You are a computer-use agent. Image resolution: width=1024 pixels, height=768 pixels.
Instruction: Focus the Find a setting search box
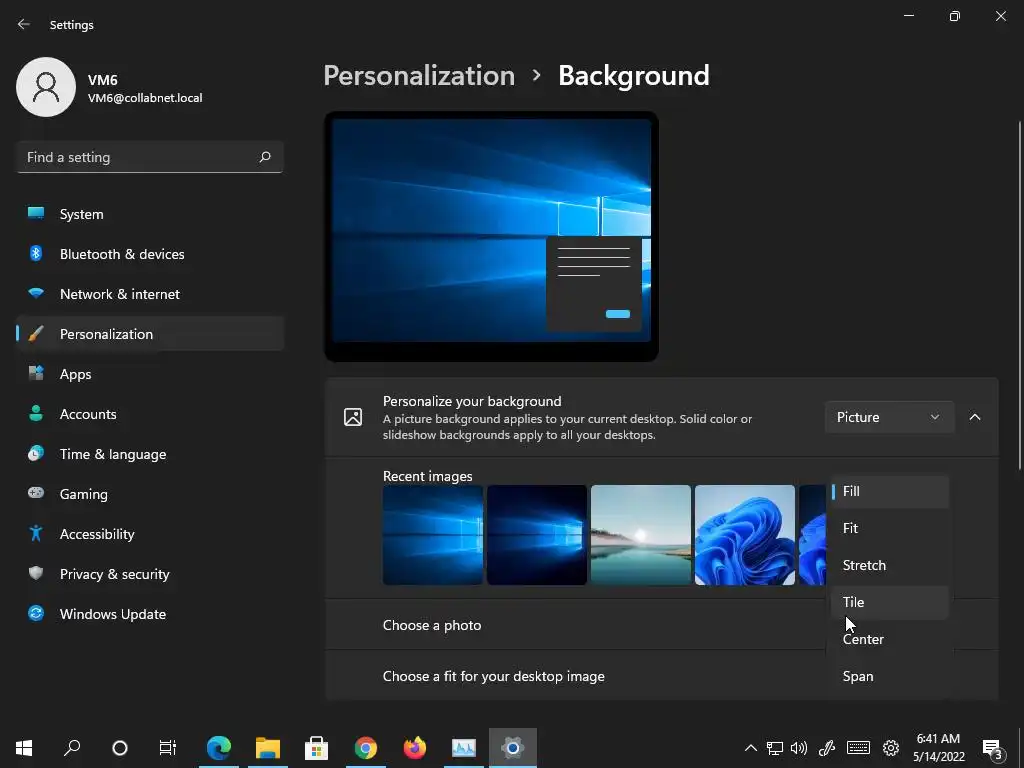click(150, 157)
